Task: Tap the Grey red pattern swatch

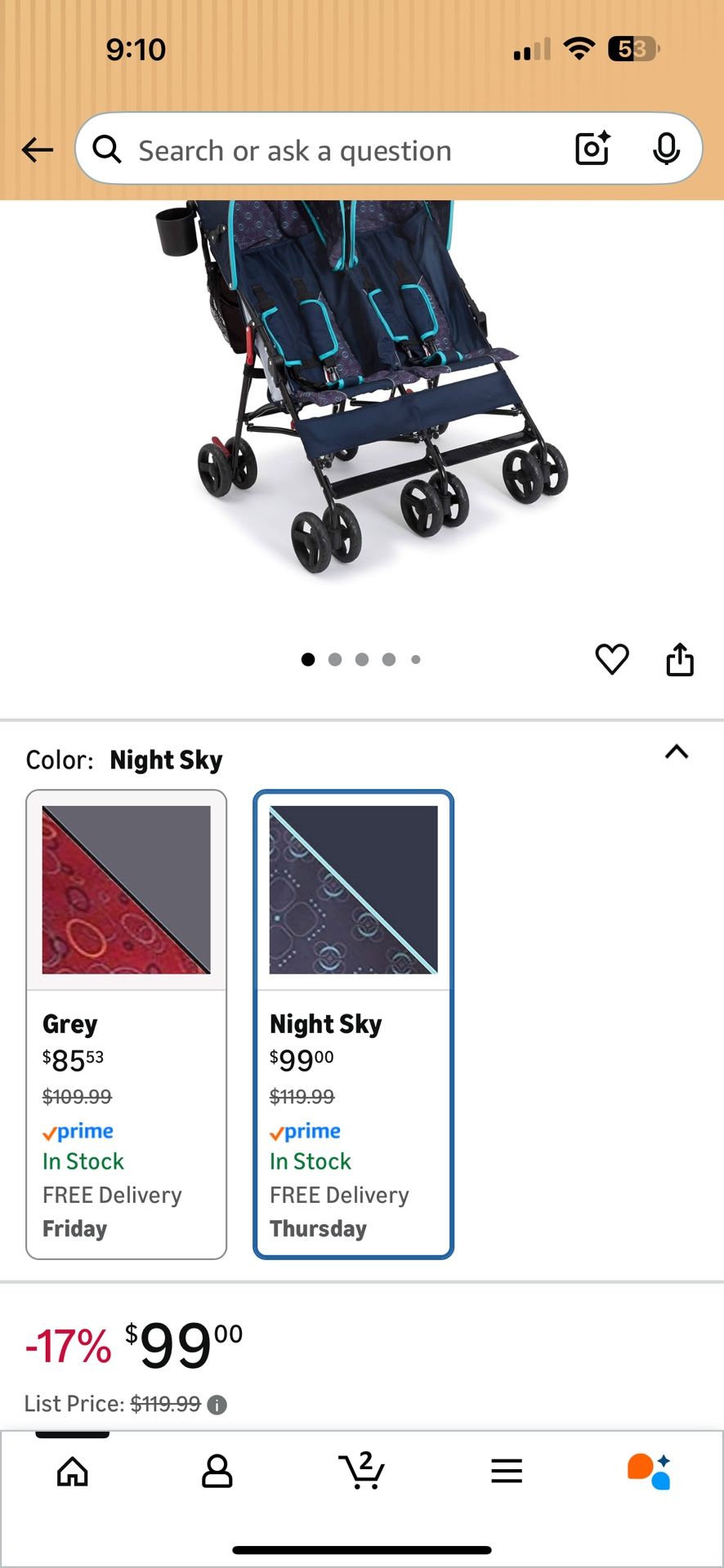Action: 126,889
